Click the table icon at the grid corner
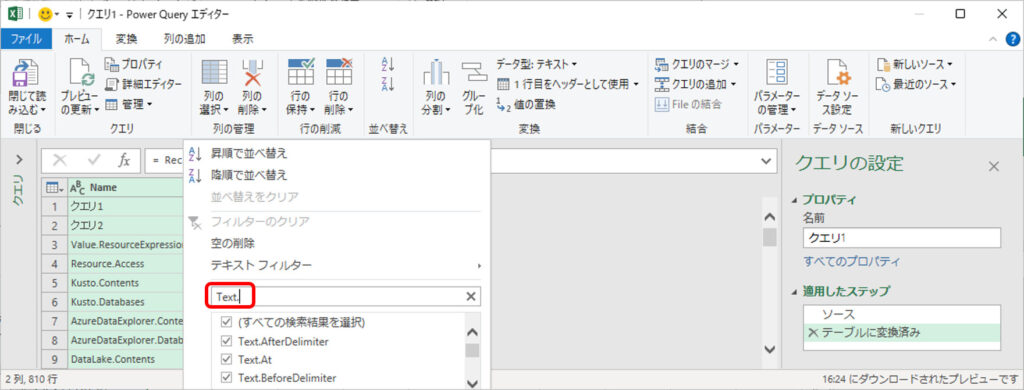 54,187
